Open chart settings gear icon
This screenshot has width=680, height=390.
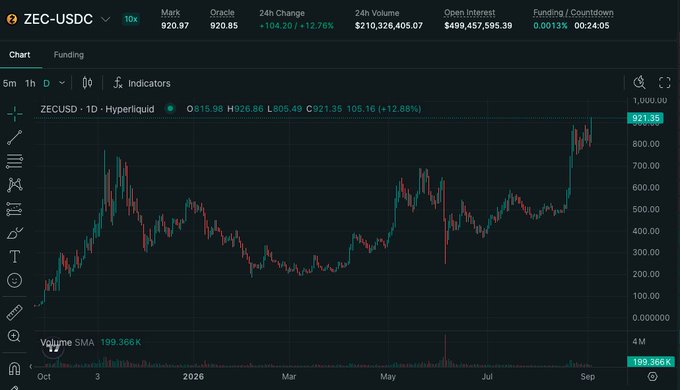(652, 377)
